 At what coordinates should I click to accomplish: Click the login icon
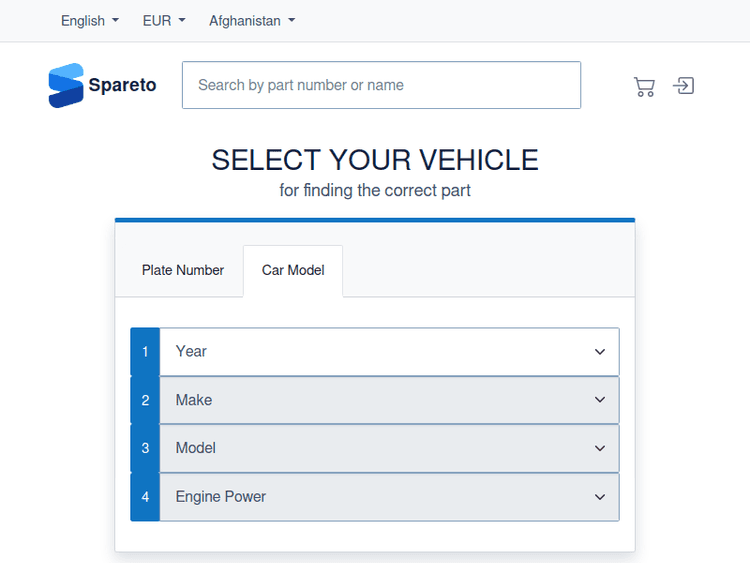point(683,86)
